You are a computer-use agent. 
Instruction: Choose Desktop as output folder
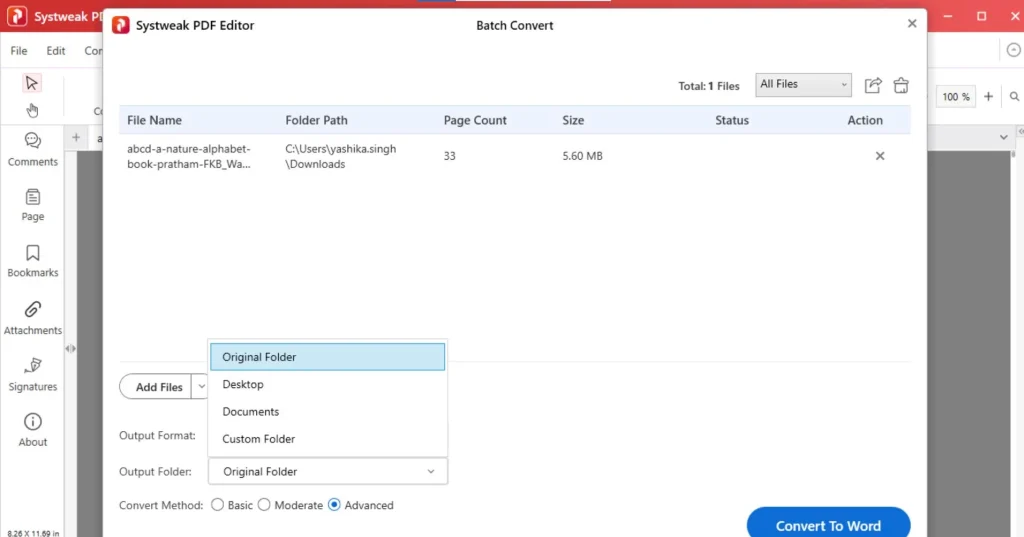click(x=328, y=384)
